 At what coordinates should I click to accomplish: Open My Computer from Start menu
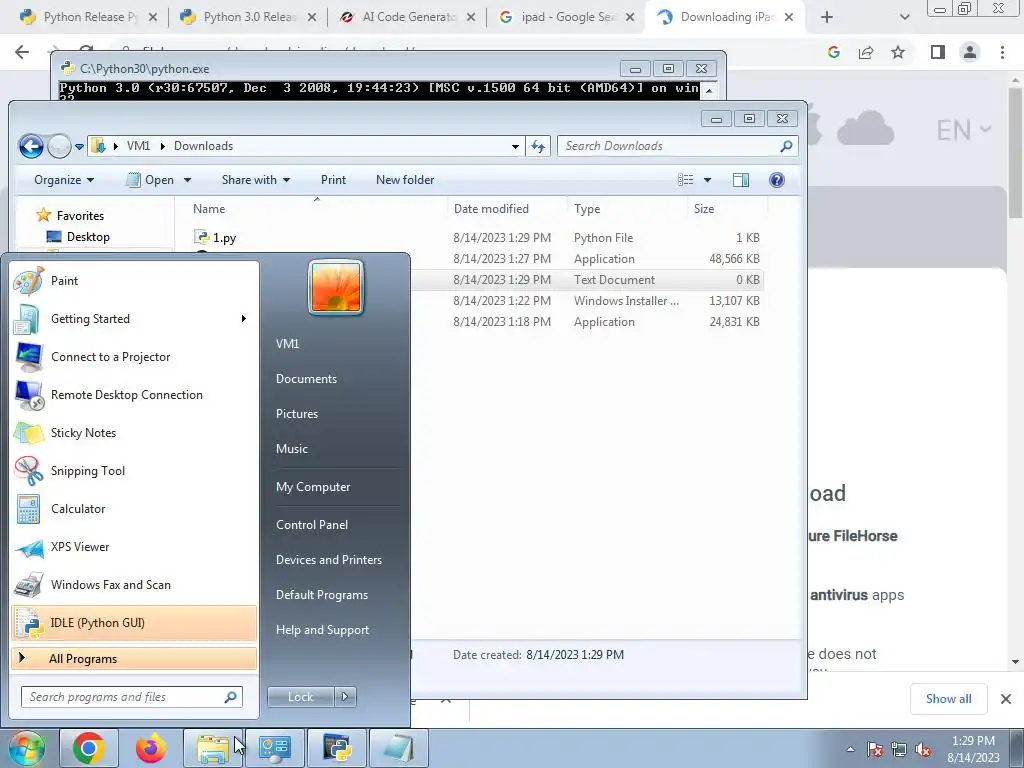(x=313, y=487)
